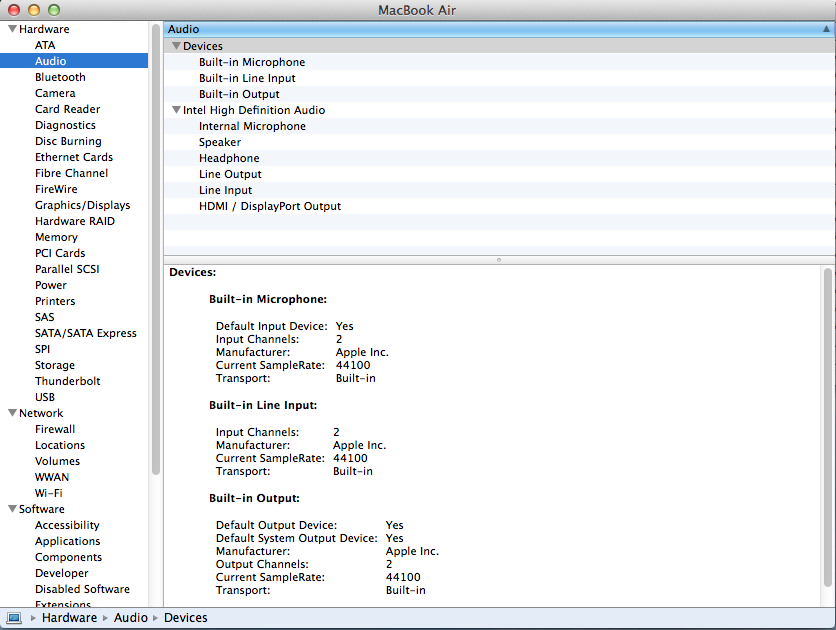Select Built-in Microphone device row

pyautogui.click(x=252, y=62)
